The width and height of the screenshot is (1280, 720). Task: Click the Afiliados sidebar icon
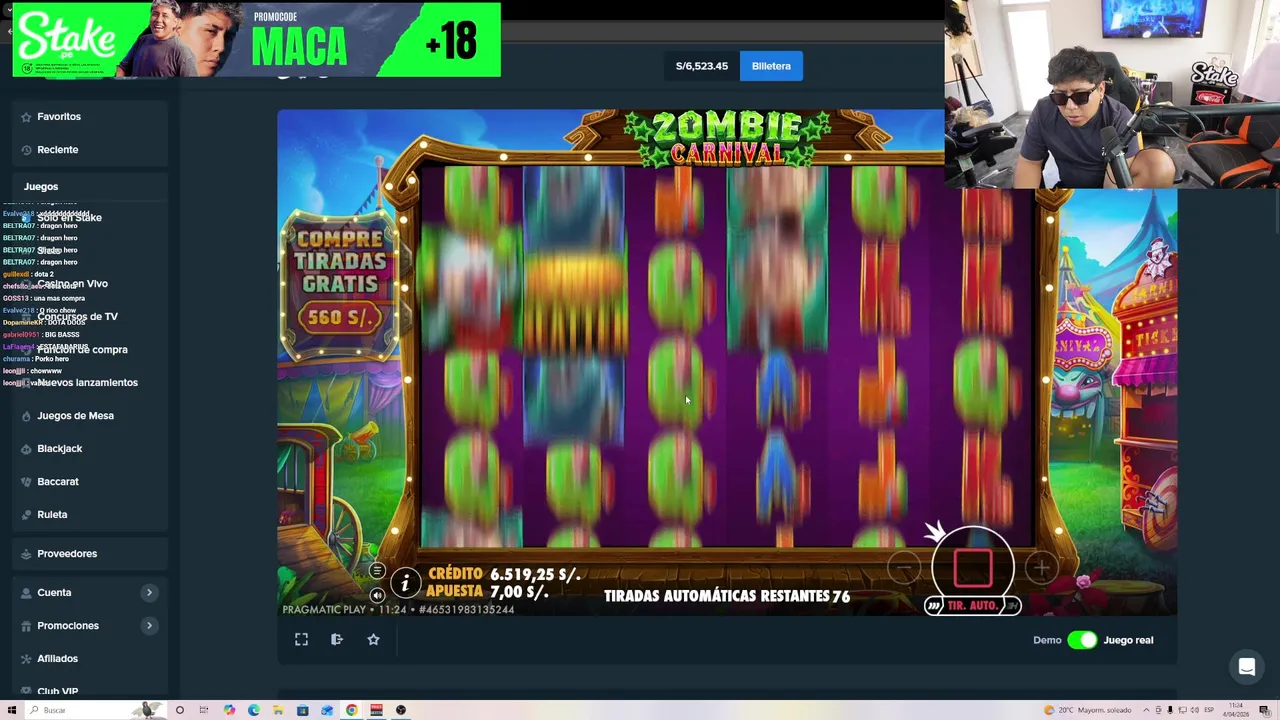pos(26,659)
